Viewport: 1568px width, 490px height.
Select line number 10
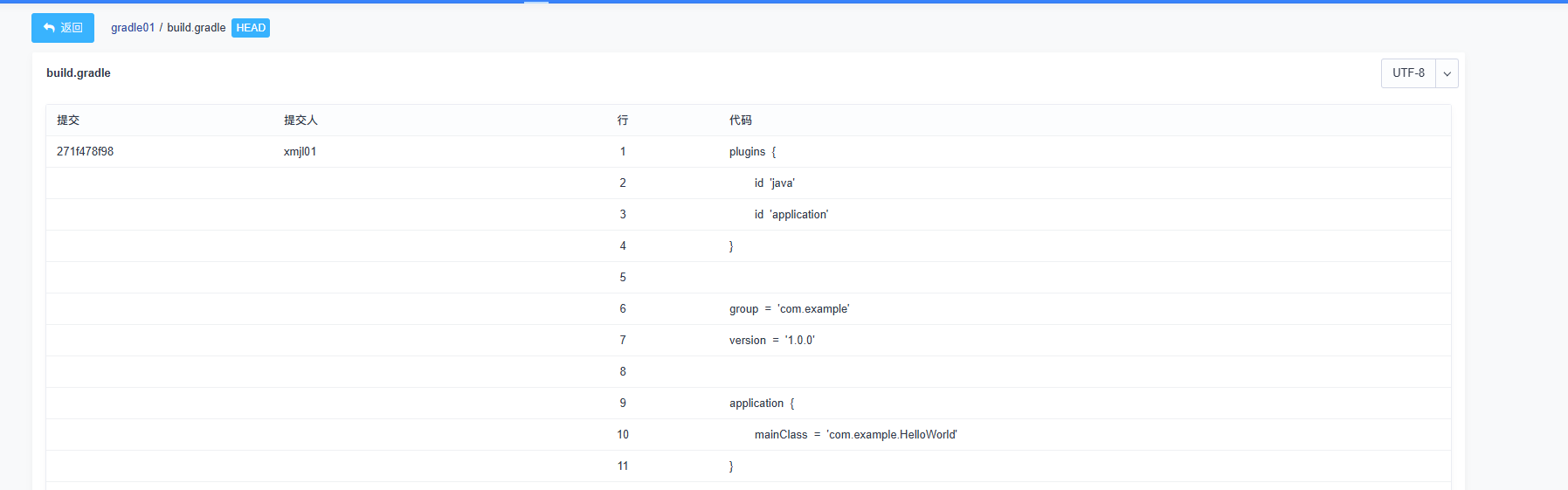click(x=623, y=435)
